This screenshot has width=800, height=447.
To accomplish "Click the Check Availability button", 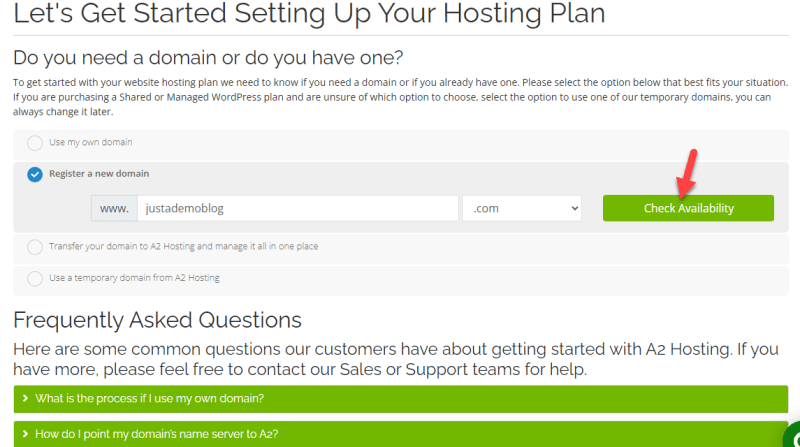I will 688,208.
